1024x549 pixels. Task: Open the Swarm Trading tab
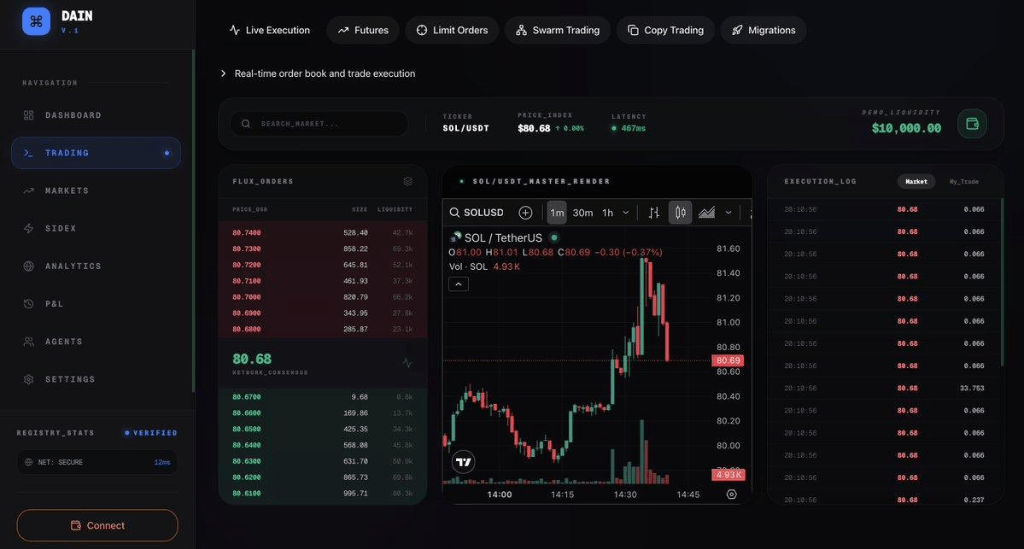[x=558, y=30]
